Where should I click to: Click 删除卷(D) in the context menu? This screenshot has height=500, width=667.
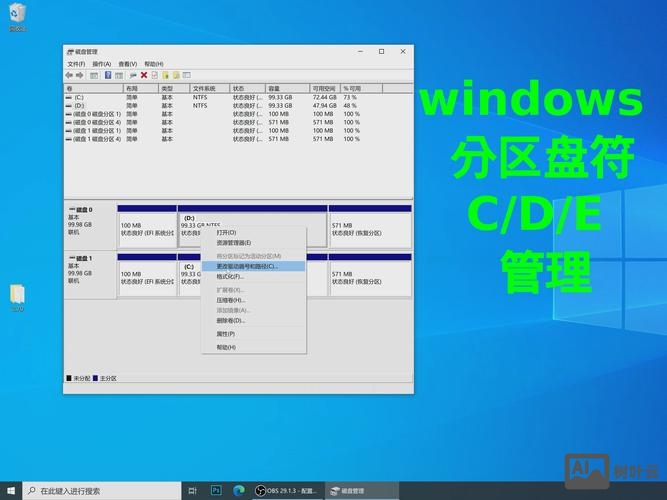(x=231, y=320)
